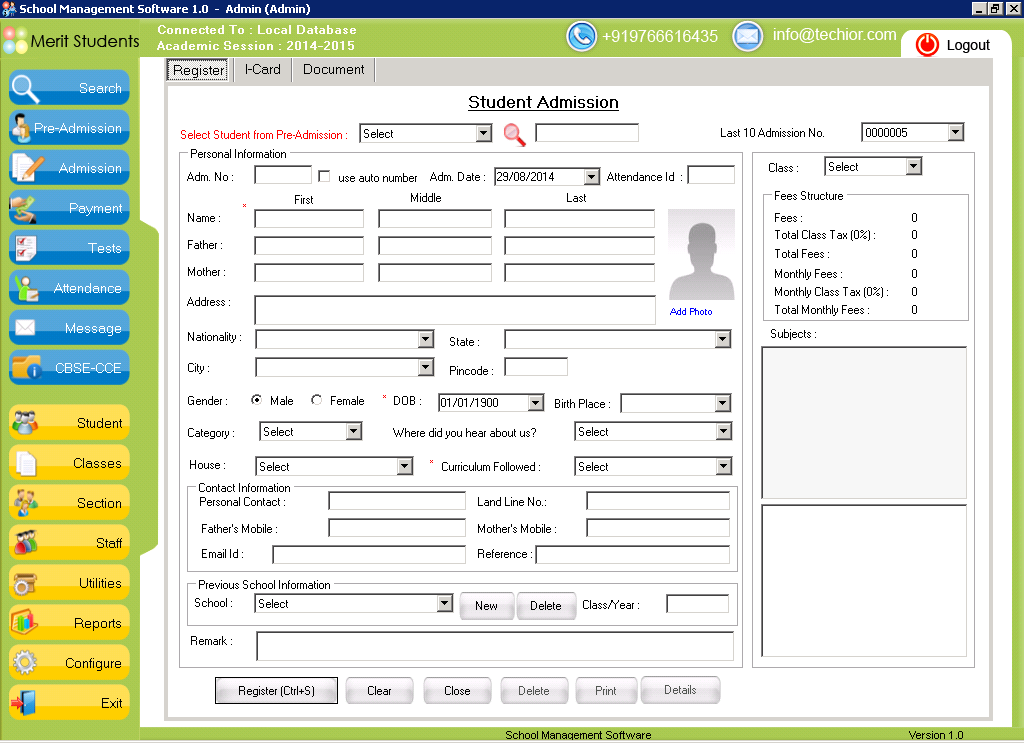The image size is (1024, 743).
Task: Click the Subjects list box
Action: point(864,422)
